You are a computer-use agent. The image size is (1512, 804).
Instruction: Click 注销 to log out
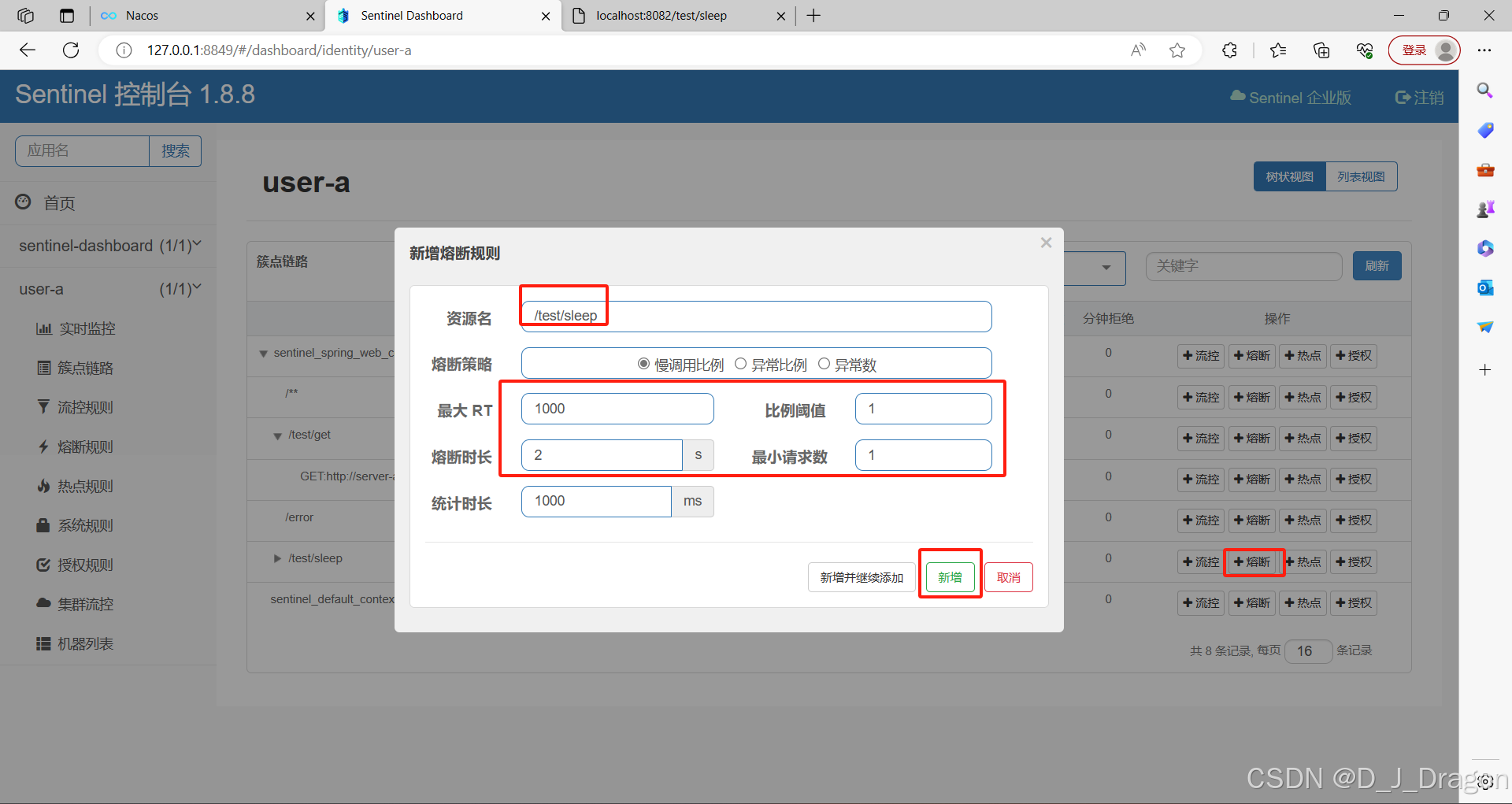point(1419,97)
